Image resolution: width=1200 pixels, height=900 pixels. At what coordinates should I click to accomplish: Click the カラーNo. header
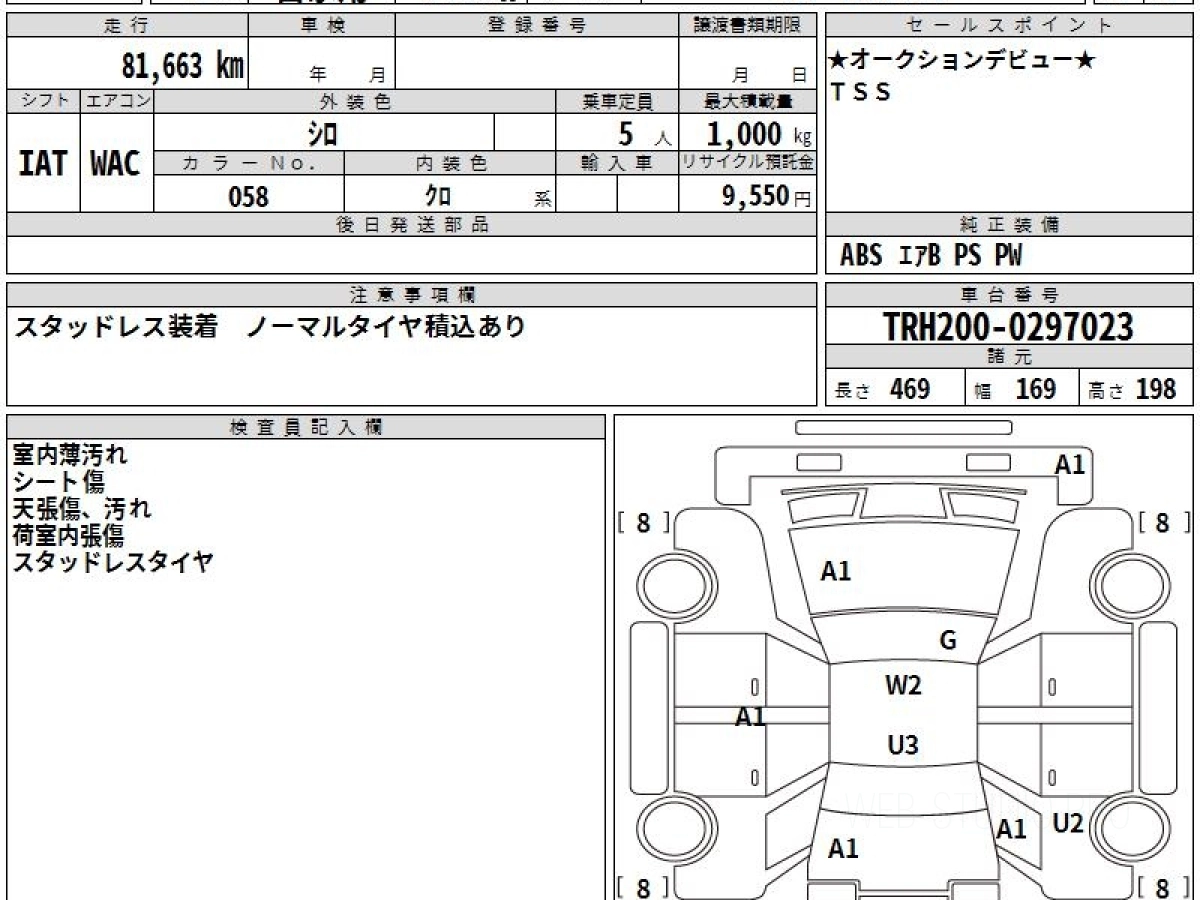pyautogui.click(x=249, y=164)
